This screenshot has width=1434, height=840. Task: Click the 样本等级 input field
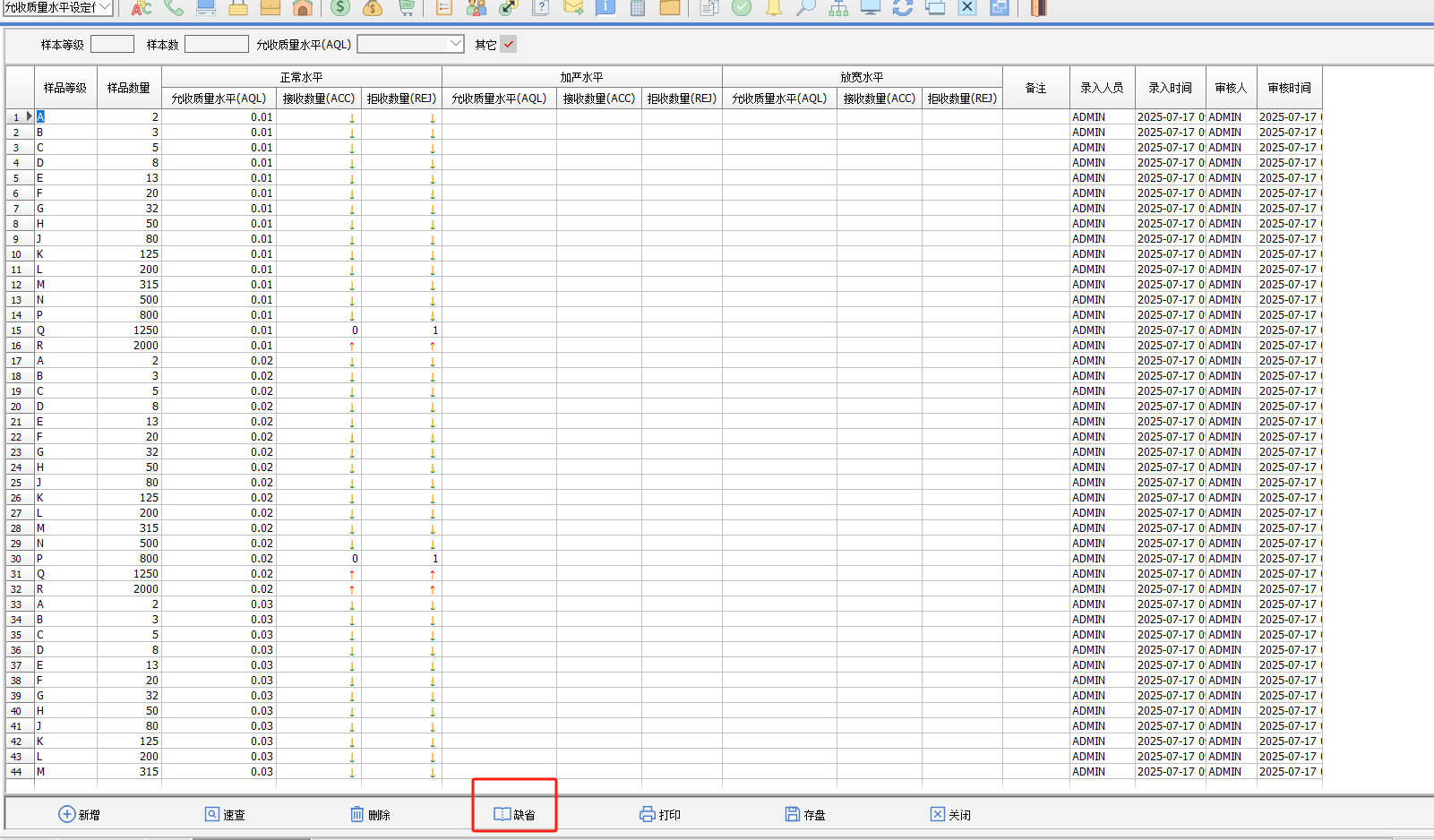tap(112, 44)
